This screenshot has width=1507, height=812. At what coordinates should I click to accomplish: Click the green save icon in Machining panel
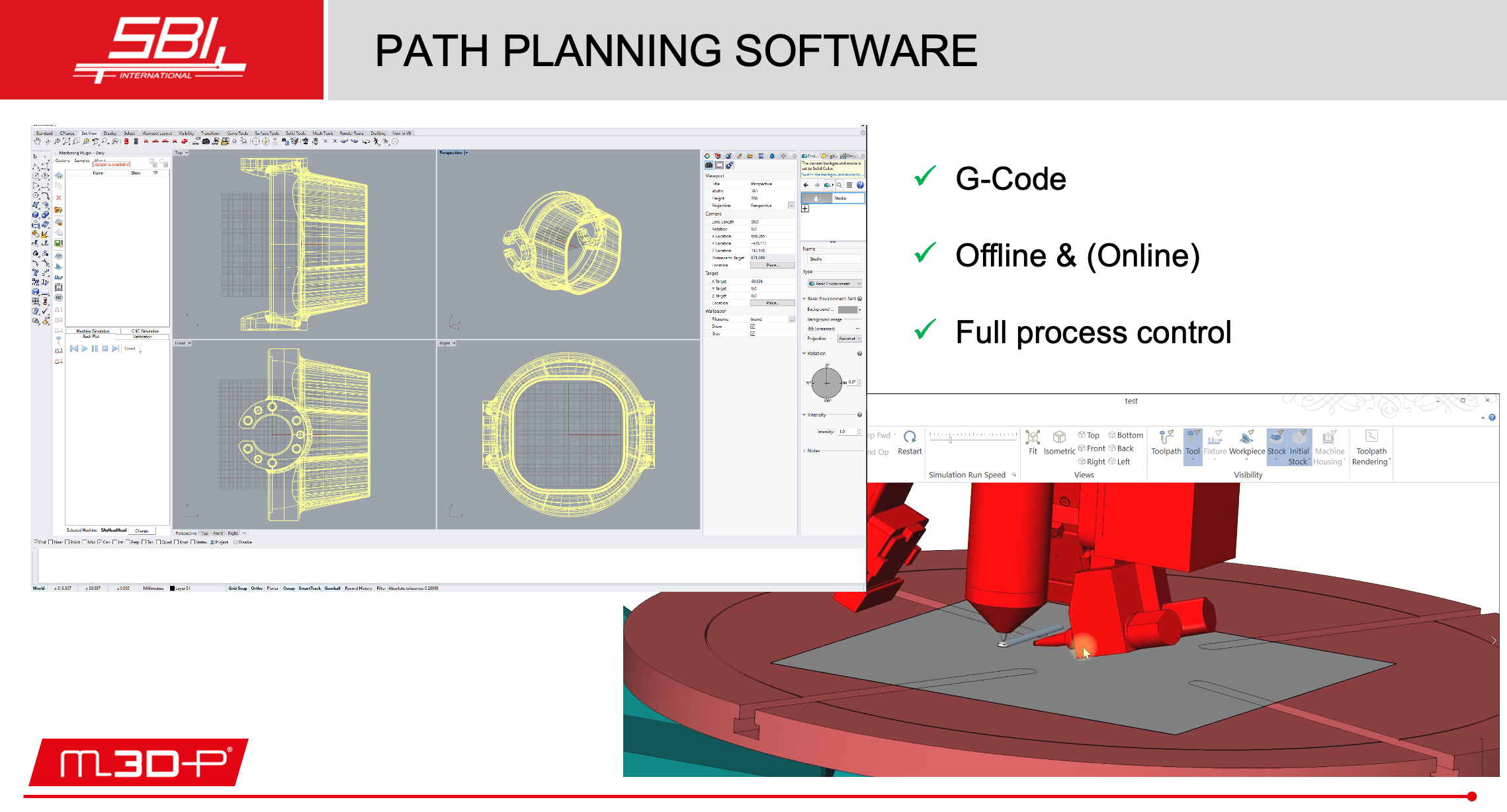(59, 243)
